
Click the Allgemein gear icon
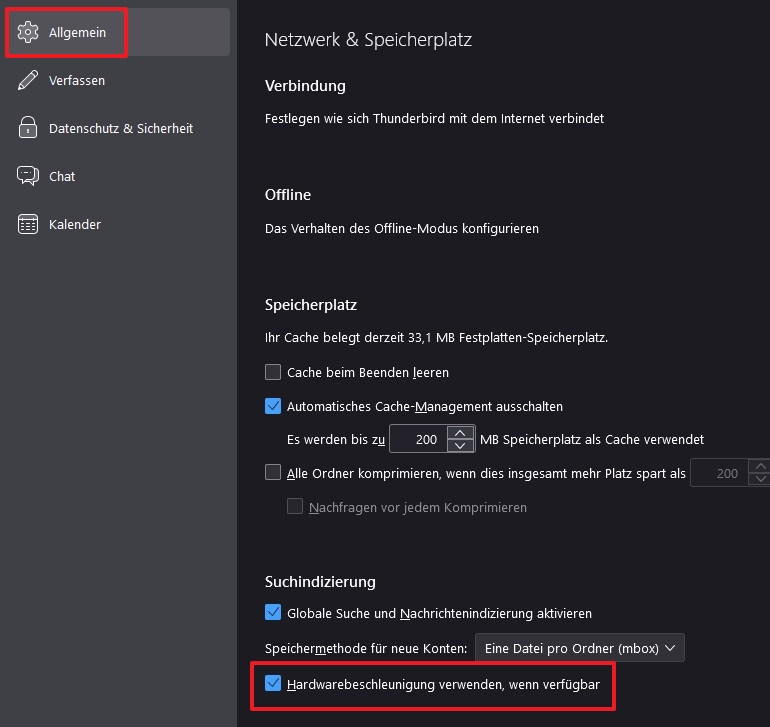pos(28,33)
